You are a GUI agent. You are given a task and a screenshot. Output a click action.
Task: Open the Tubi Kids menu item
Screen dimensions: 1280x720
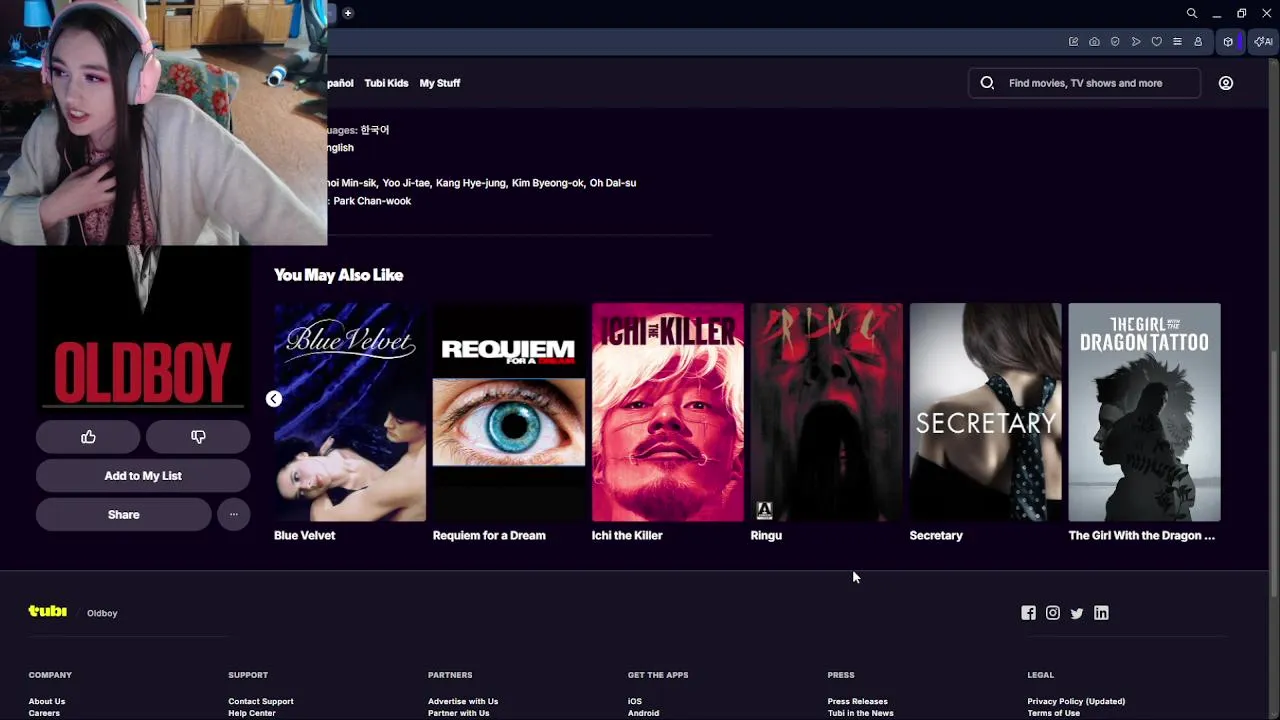(386, 83)
